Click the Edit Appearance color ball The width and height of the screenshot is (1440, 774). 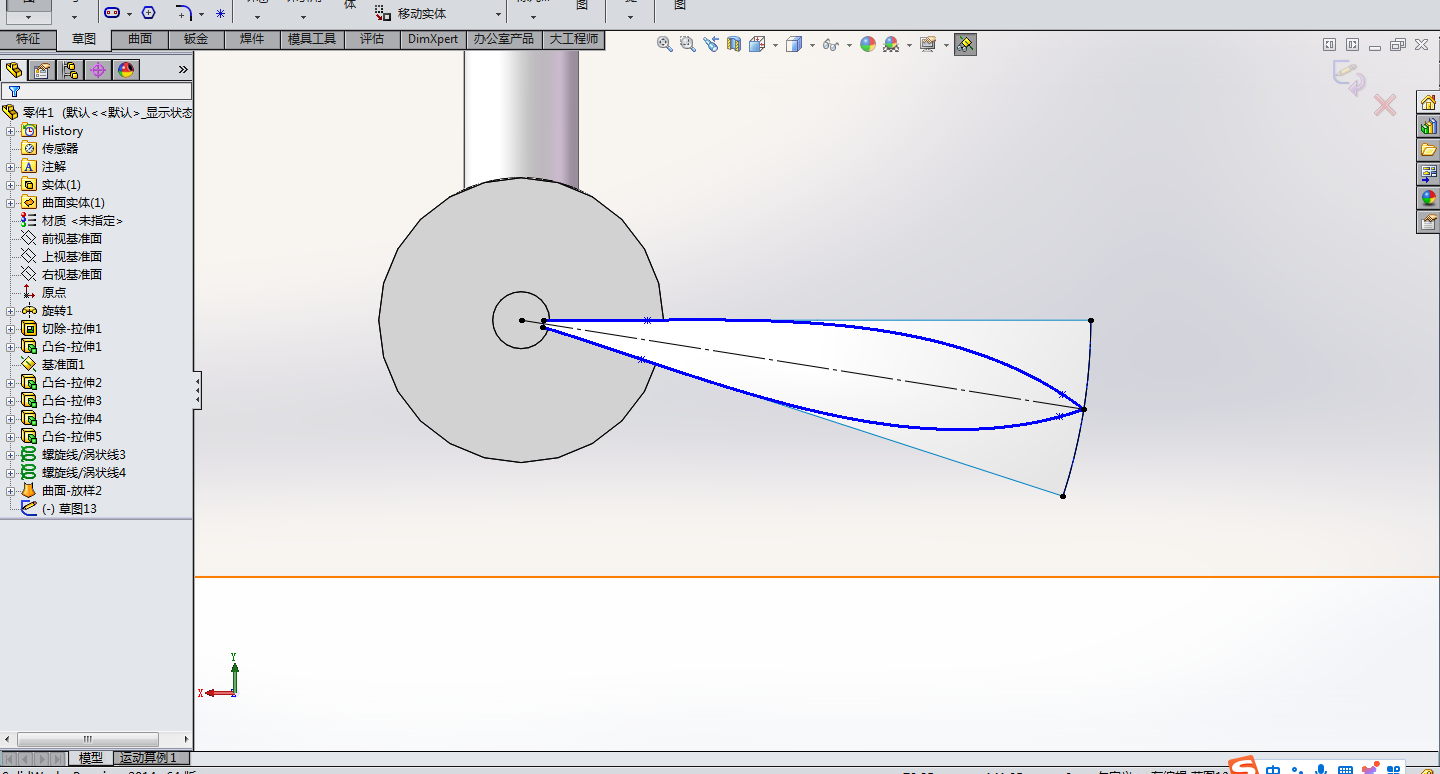[867, 44]
